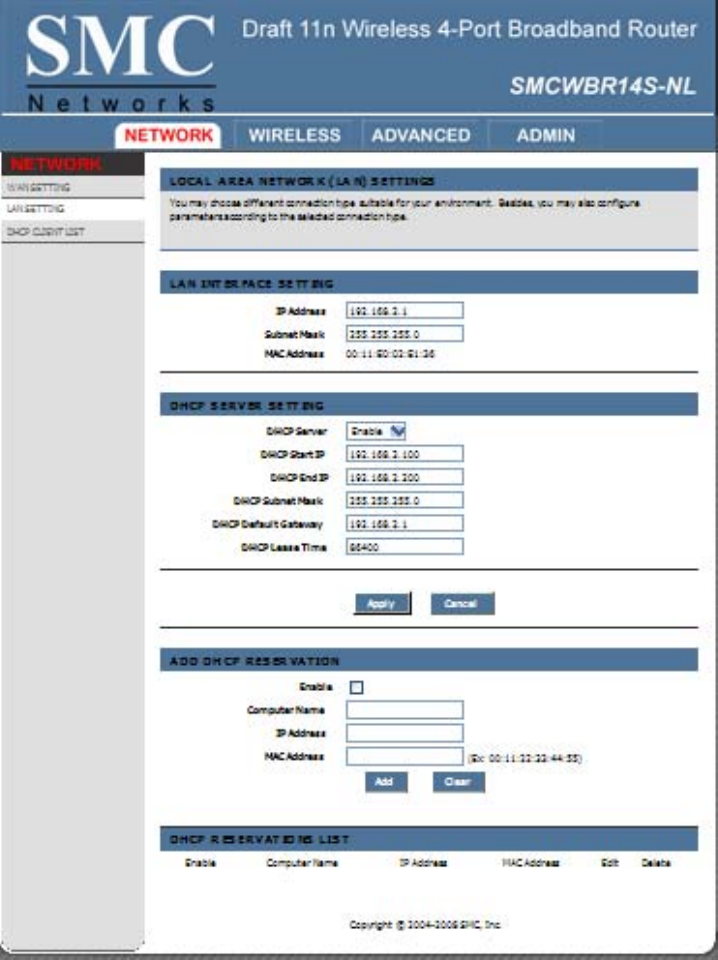This screenshot has height=960, width=718.
Task: Tick the DHCP reservation Enable checkbox
Action: pyautogui.click(x=356, y=688)
